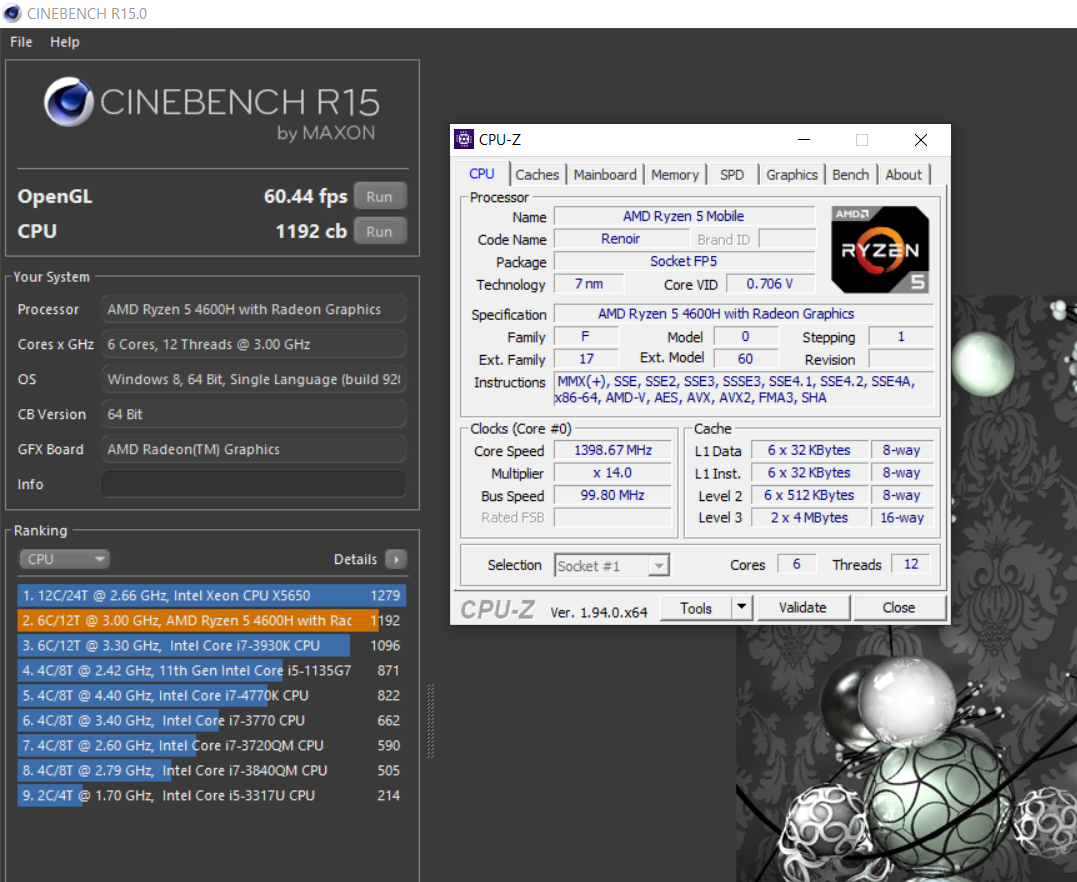Expand the Tools dropdown arrow
The height and width of the screenshot is (882, 1077).
(x=742, y=608)
